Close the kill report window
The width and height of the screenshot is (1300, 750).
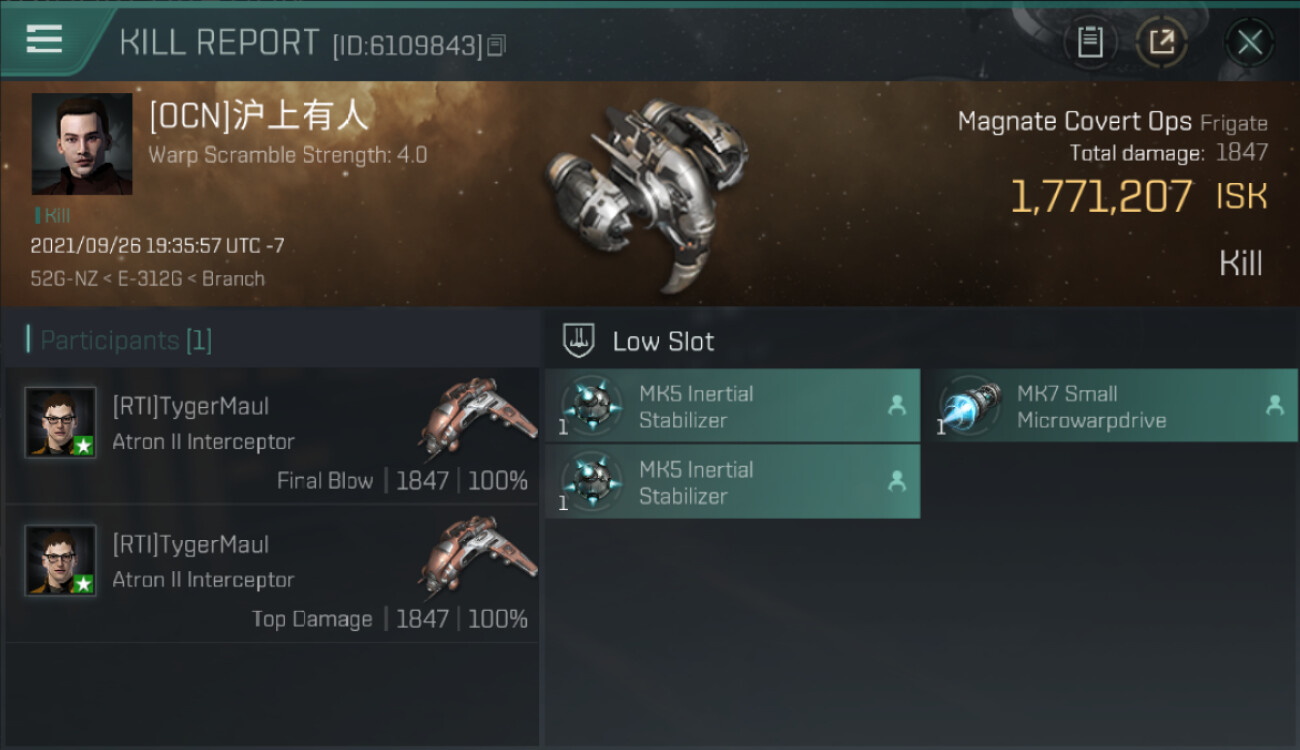1249,42
